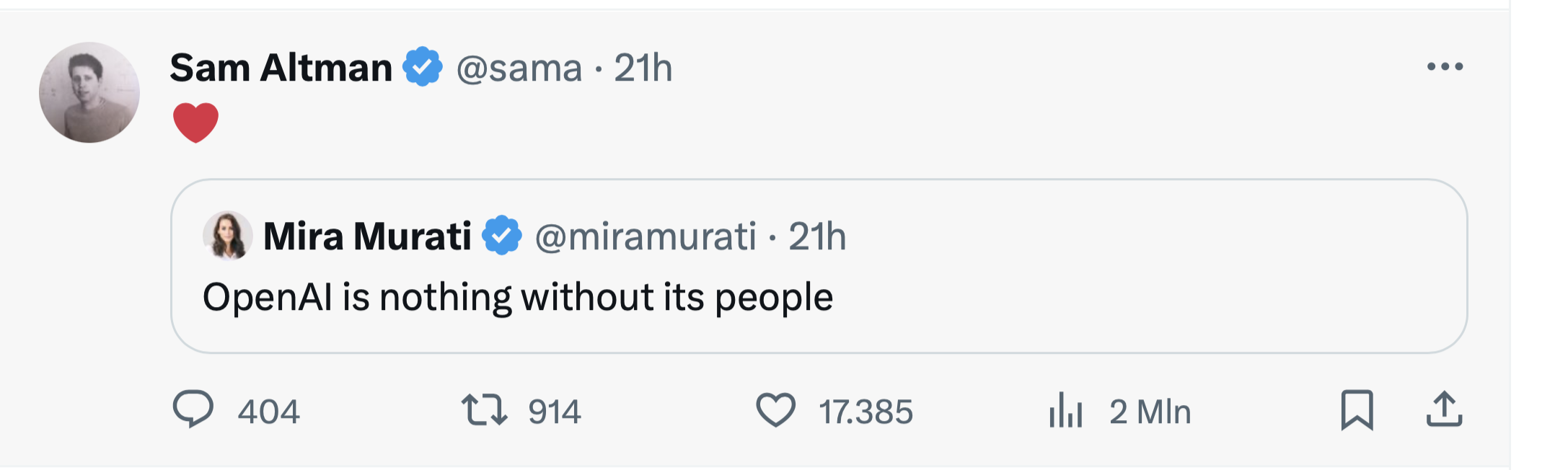Click the Mira Murati display name
Image resolution: width=1568 pixels, height=470 pixels.
point(367,236)
